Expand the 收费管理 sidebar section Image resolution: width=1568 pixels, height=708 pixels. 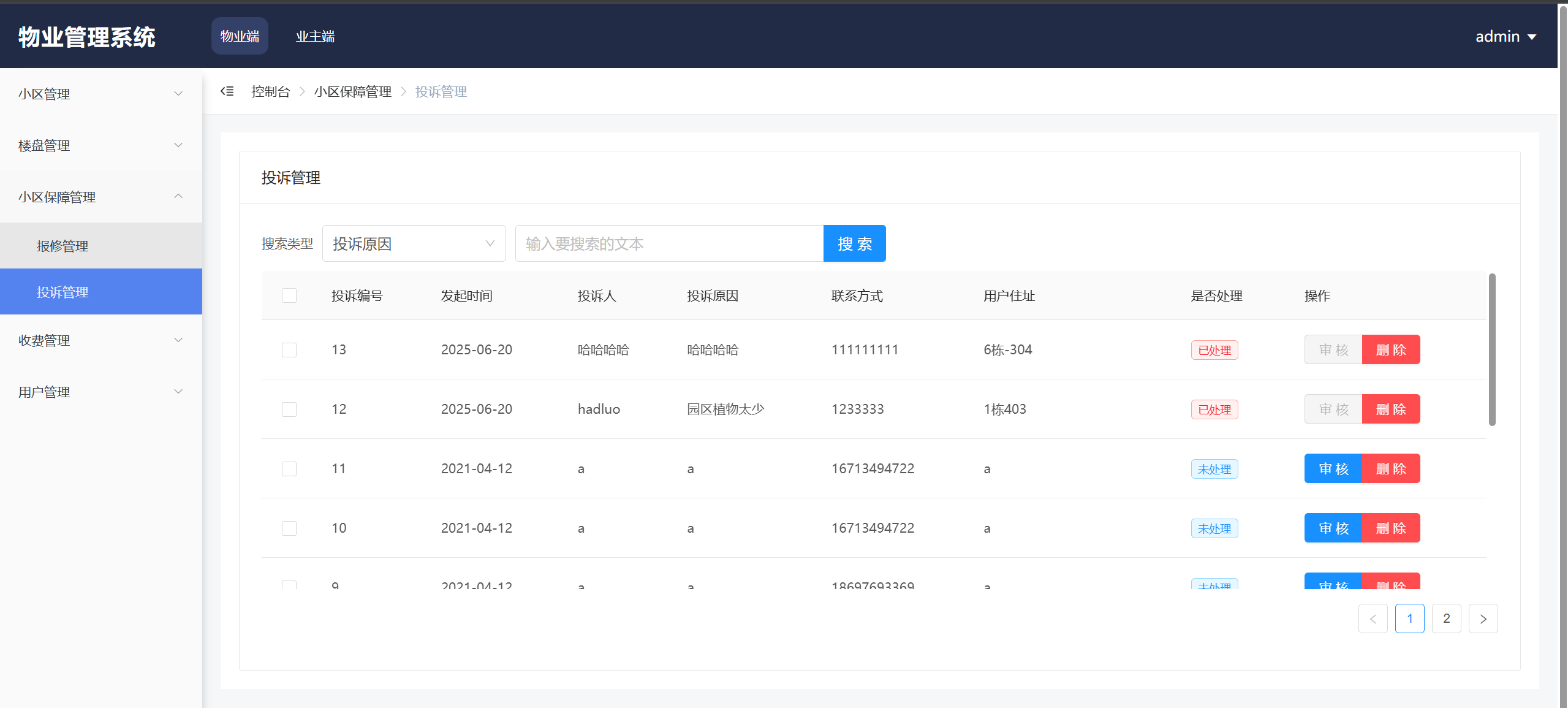100,340
